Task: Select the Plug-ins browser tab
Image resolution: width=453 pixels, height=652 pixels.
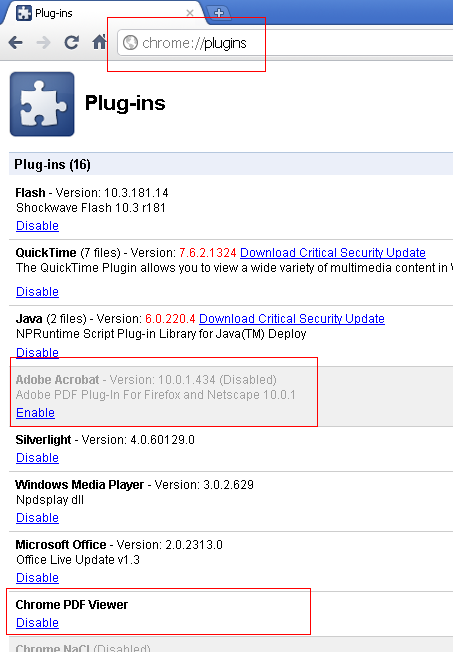Action: [x=102, y=13]
